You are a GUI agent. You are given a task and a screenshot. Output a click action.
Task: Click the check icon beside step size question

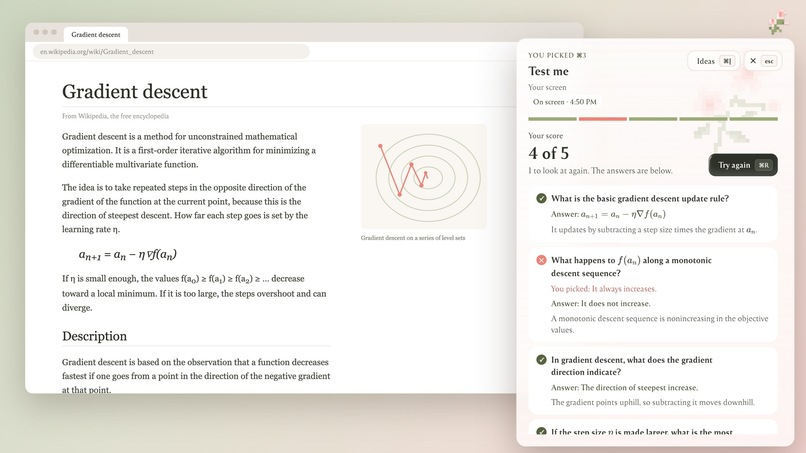tap(541, 431)
